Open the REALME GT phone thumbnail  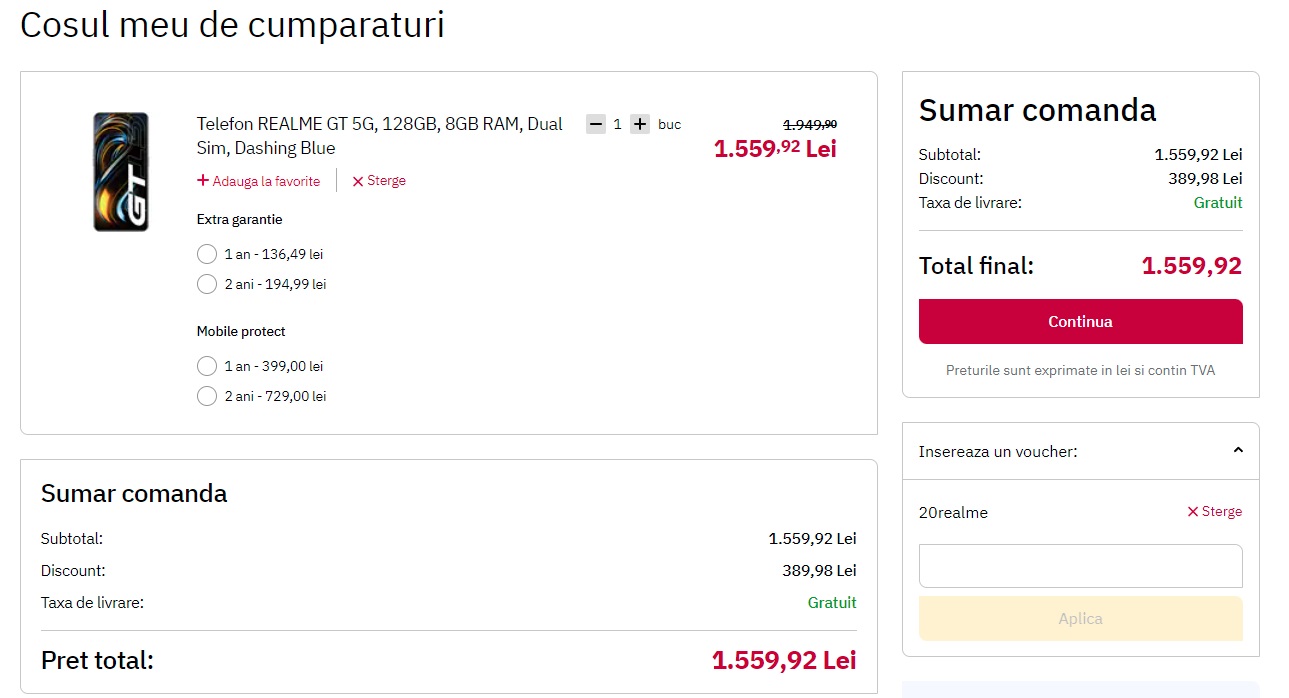[121, 172]
